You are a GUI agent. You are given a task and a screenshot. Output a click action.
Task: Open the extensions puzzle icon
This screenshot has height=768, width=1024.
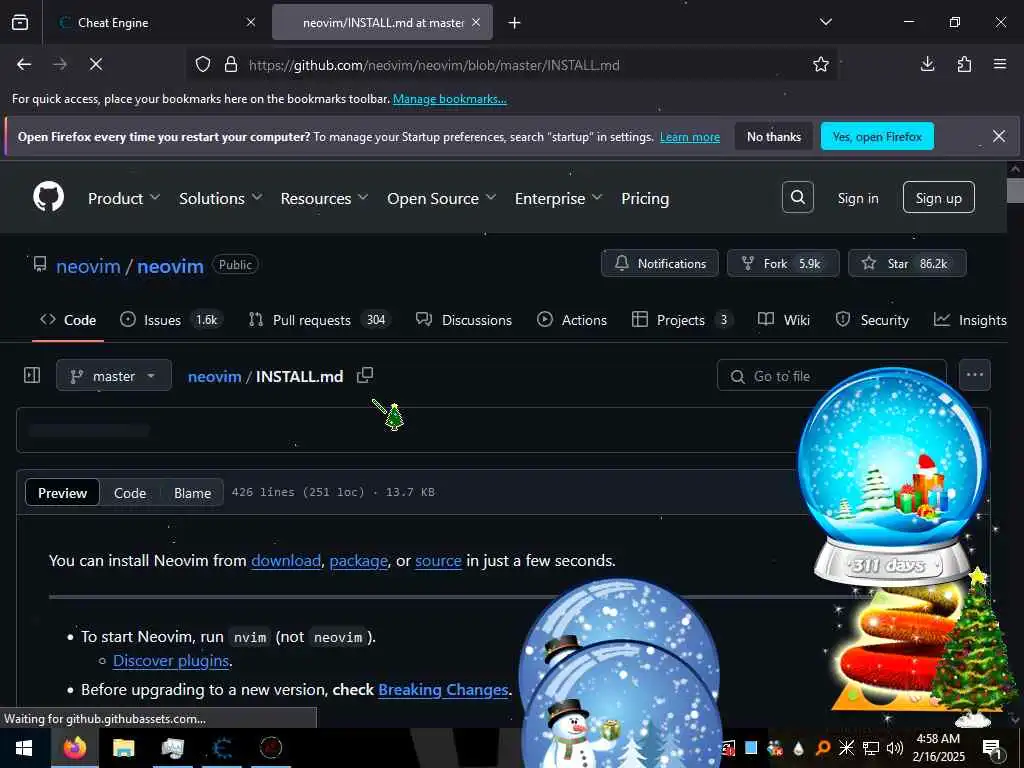coord(964,64)
